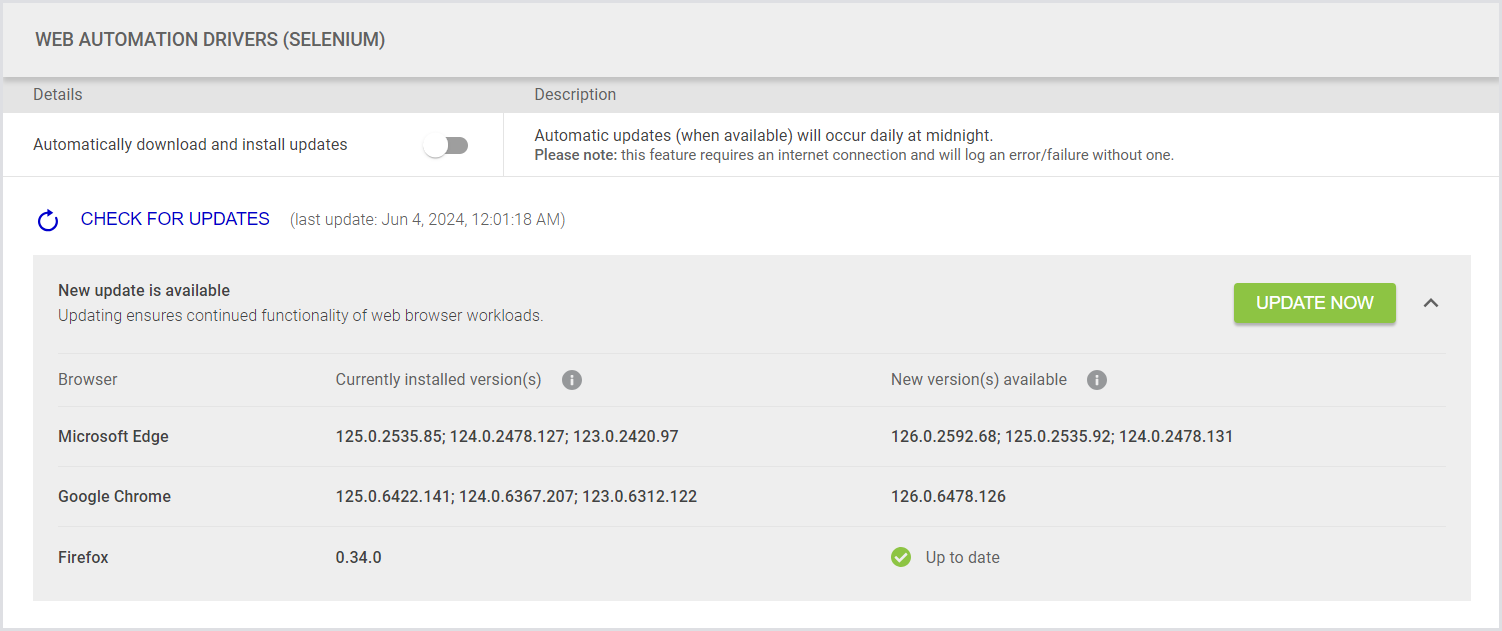Click info icon beside Currently installed version(s)
The height and width of the screenshot is (631, 1502).
tap(572, 380)
